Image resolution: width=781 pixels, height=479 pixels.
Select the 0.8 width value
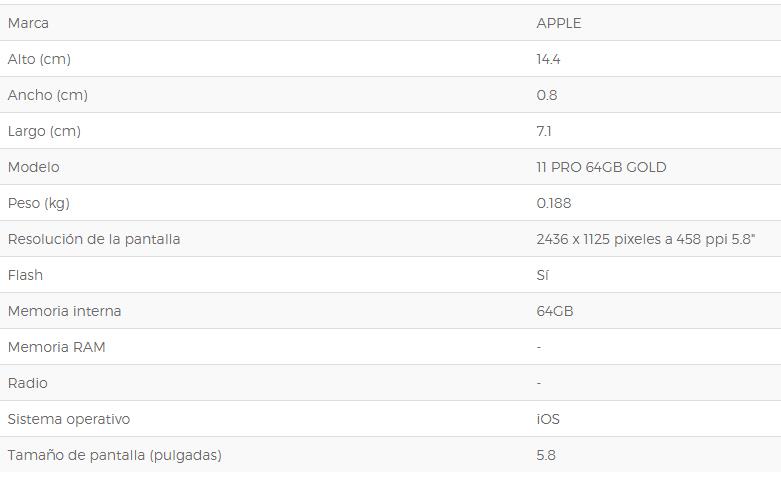pos(547,95)
